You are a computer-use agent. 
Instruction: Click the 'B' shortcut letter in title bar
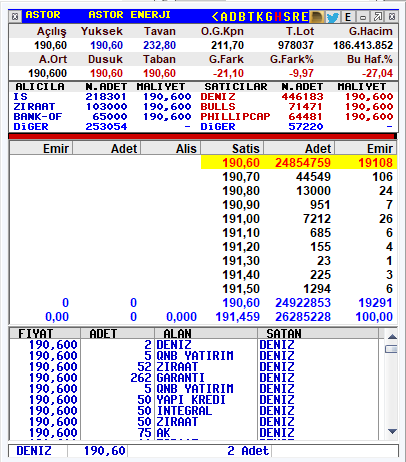click(242, 16)
